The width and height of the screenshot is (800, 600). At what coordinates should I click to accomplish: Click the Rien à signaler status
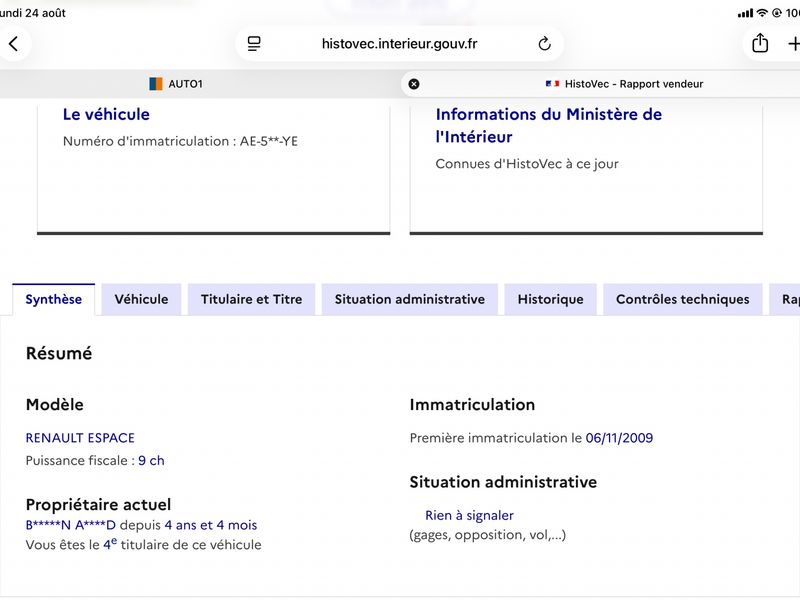point(469,516)
